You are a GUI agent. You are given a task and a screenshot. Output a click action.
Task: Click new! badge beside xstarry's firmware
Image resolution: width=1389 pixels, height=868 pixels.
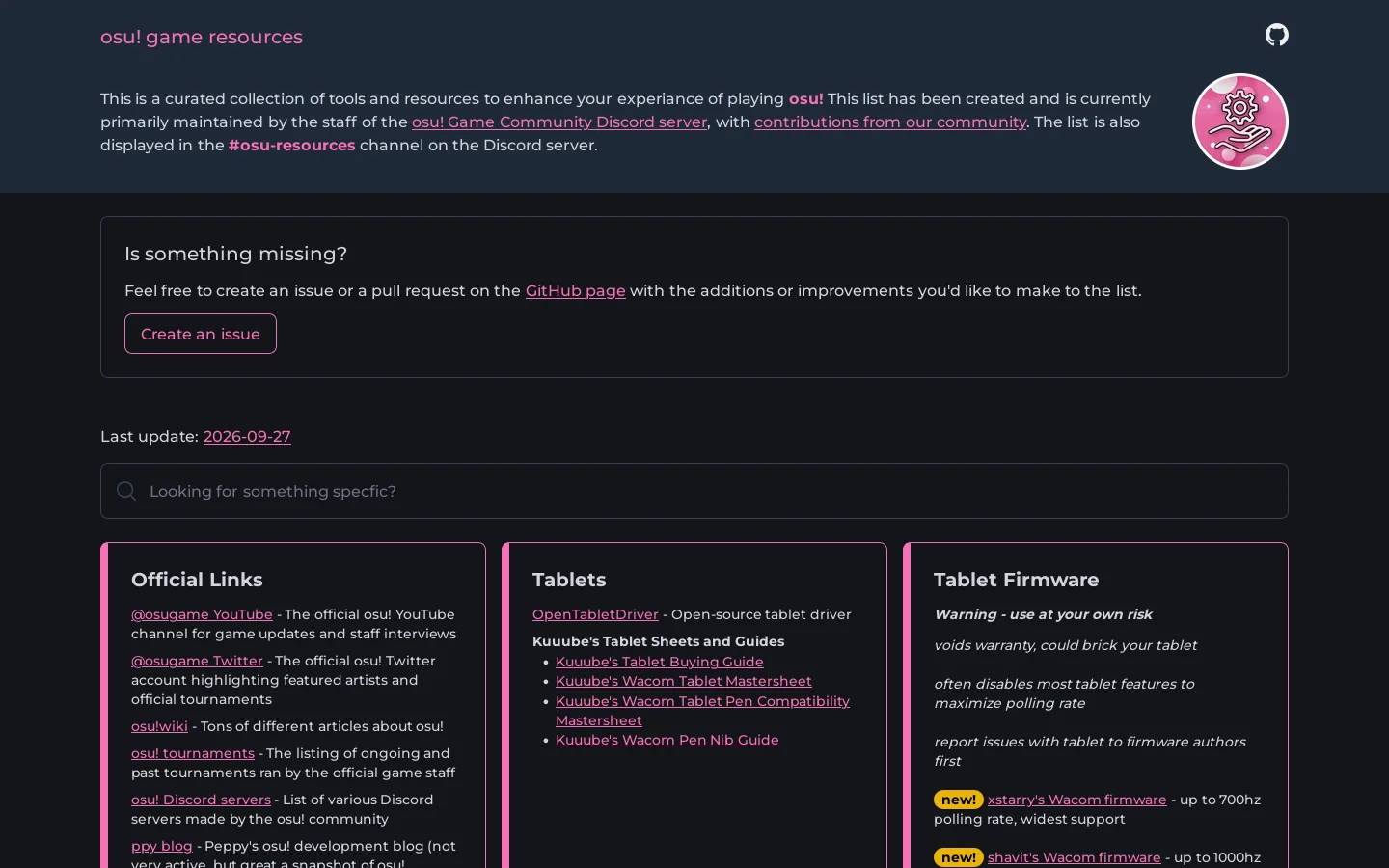[958, 800]
